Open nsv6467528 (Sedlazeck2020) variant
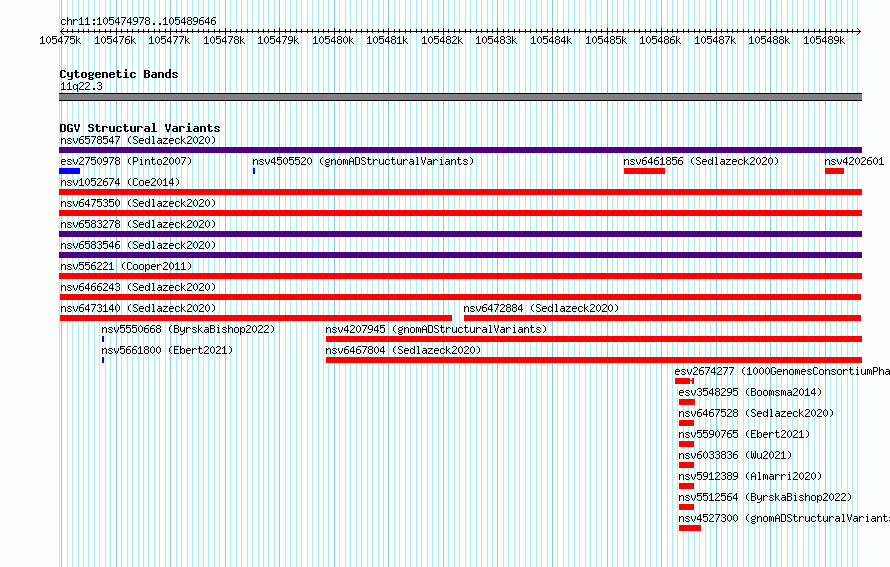Image resolution: width=890 pixels, height=567 pixels. 756,413
